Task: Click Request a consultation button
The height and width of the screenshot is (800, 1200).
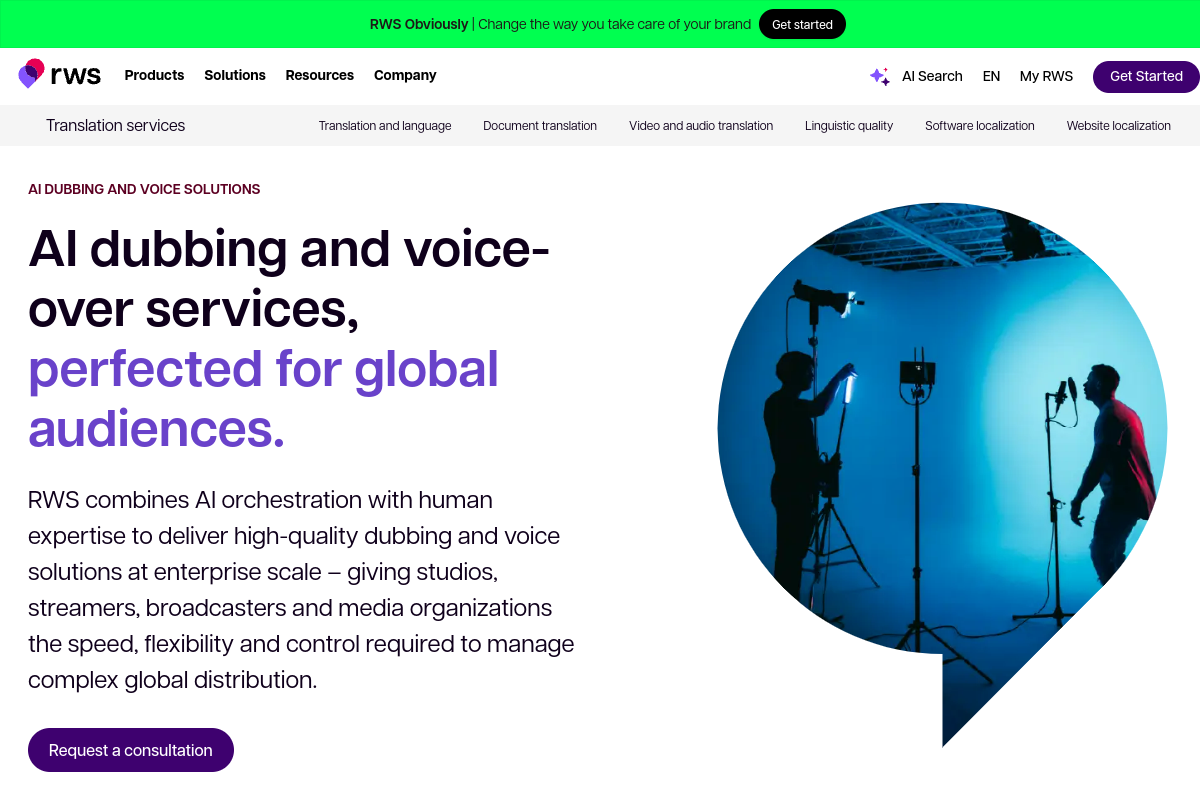Action: pyautogui.click(x=131, y=750)
